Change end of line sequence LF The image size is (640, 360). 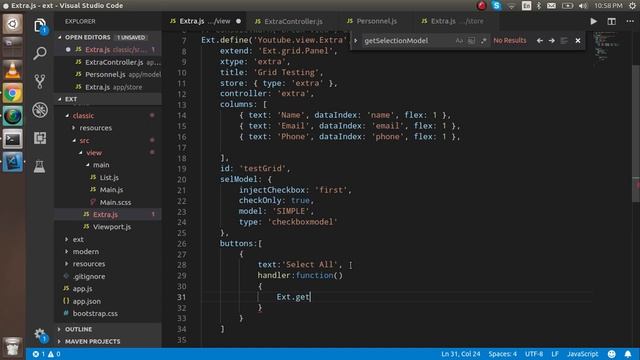pyautogui.click(x=555, y=354)
